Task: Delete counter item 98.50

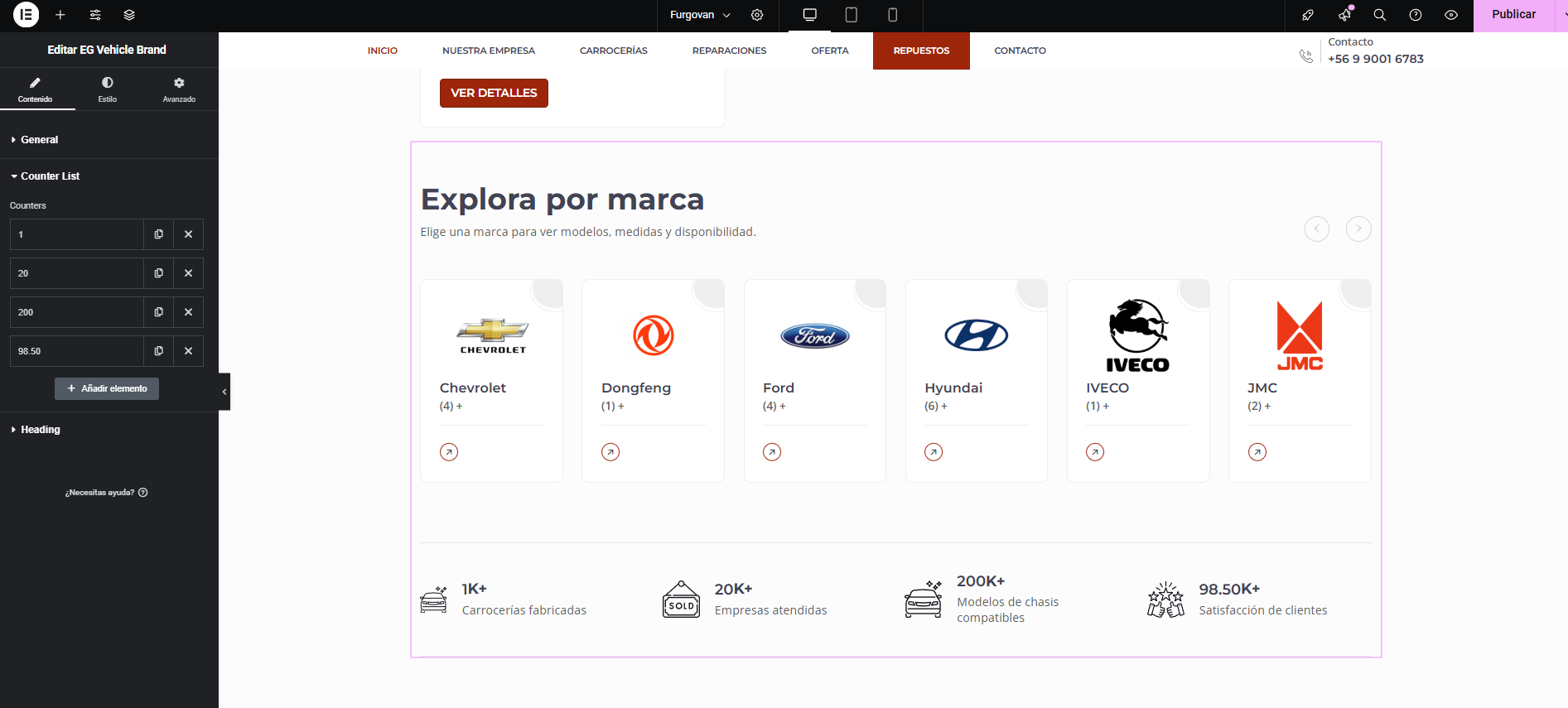Action: coord(188,351)
